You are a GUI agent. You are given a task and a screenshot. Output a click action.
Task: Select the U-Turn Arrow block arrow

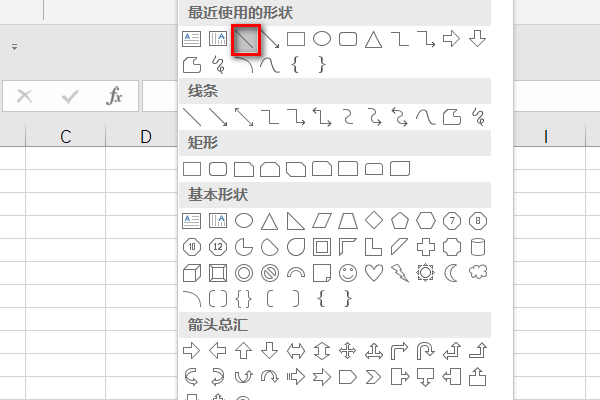(x=426, y=351)
